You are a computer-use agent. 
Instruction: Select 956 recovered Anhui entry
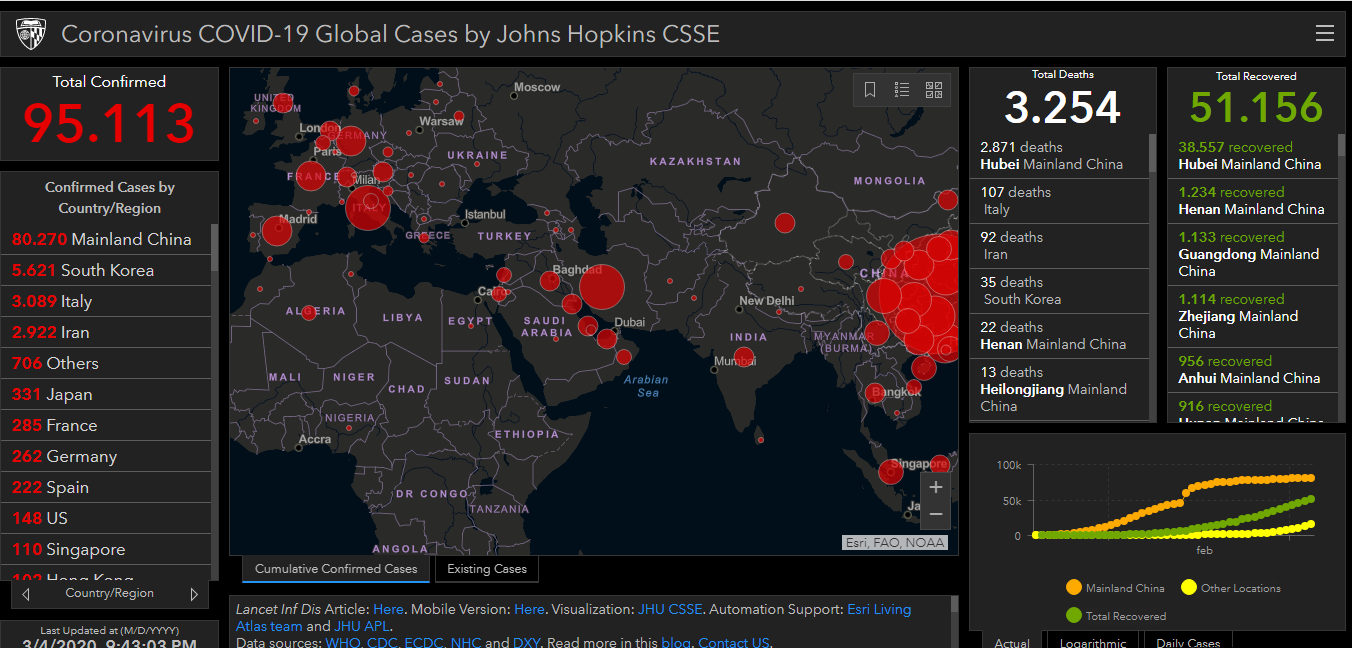pos(1253,370)
